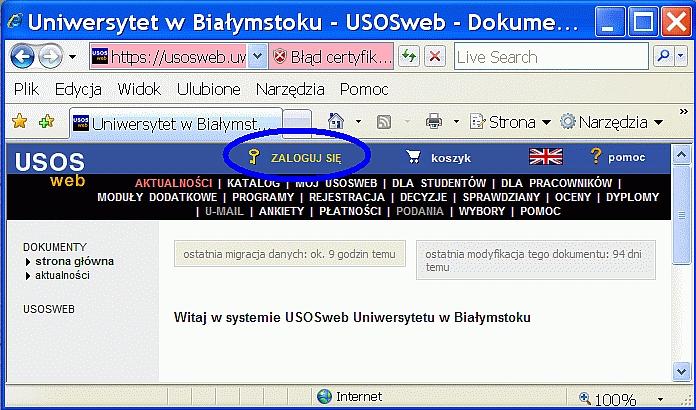Run search with magnifier icon
This screenshot has width=696, height=410.
pos(664,56)
